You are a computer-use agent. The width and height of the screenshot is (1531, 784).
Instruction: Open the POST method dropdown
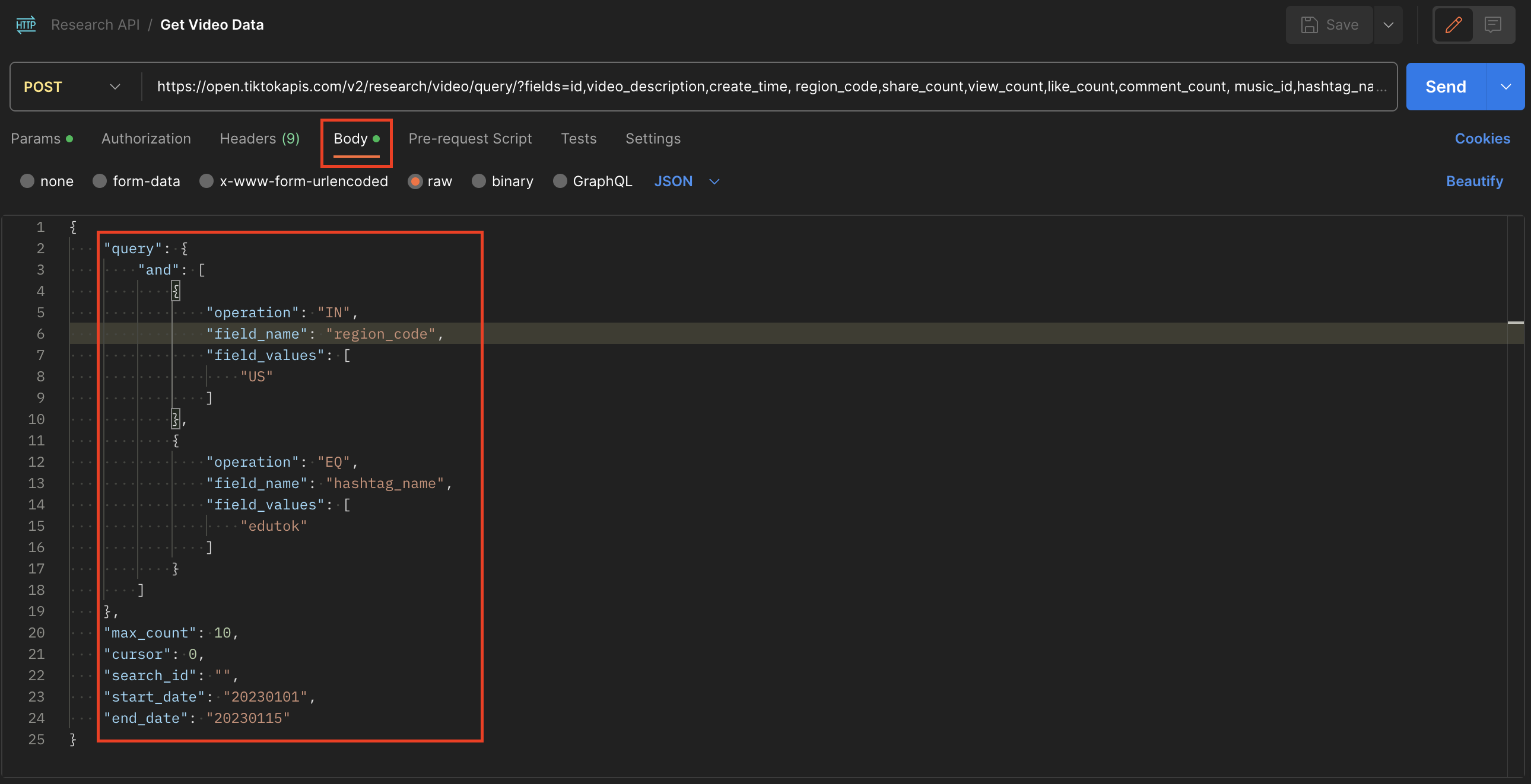[x=71, y=87]
